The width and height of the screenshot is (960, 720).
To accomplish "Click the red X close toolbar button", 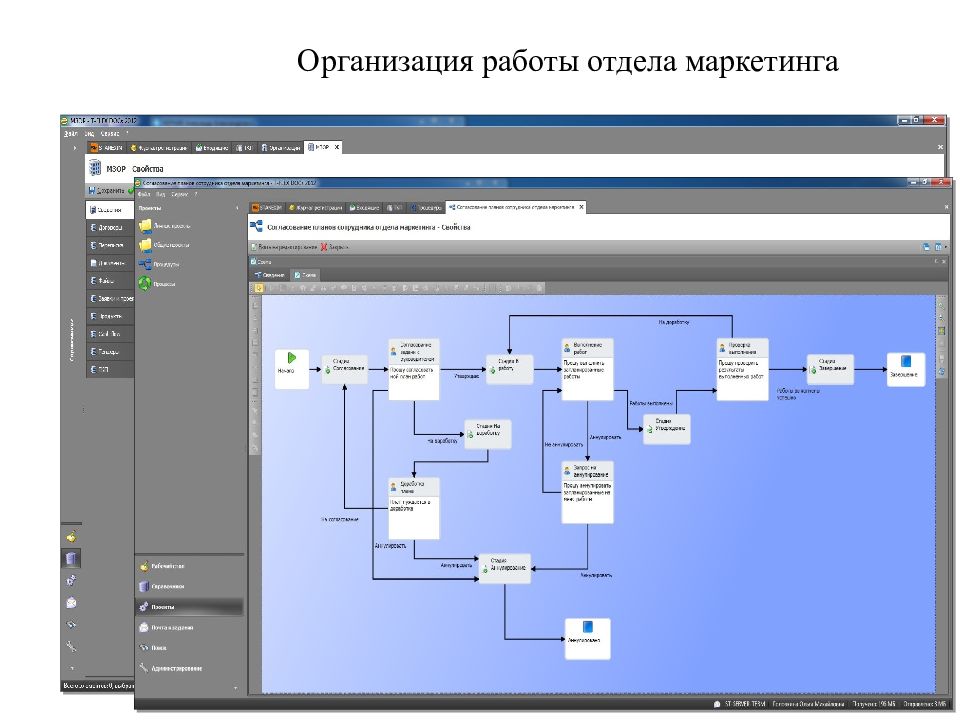I will (337, 247).
